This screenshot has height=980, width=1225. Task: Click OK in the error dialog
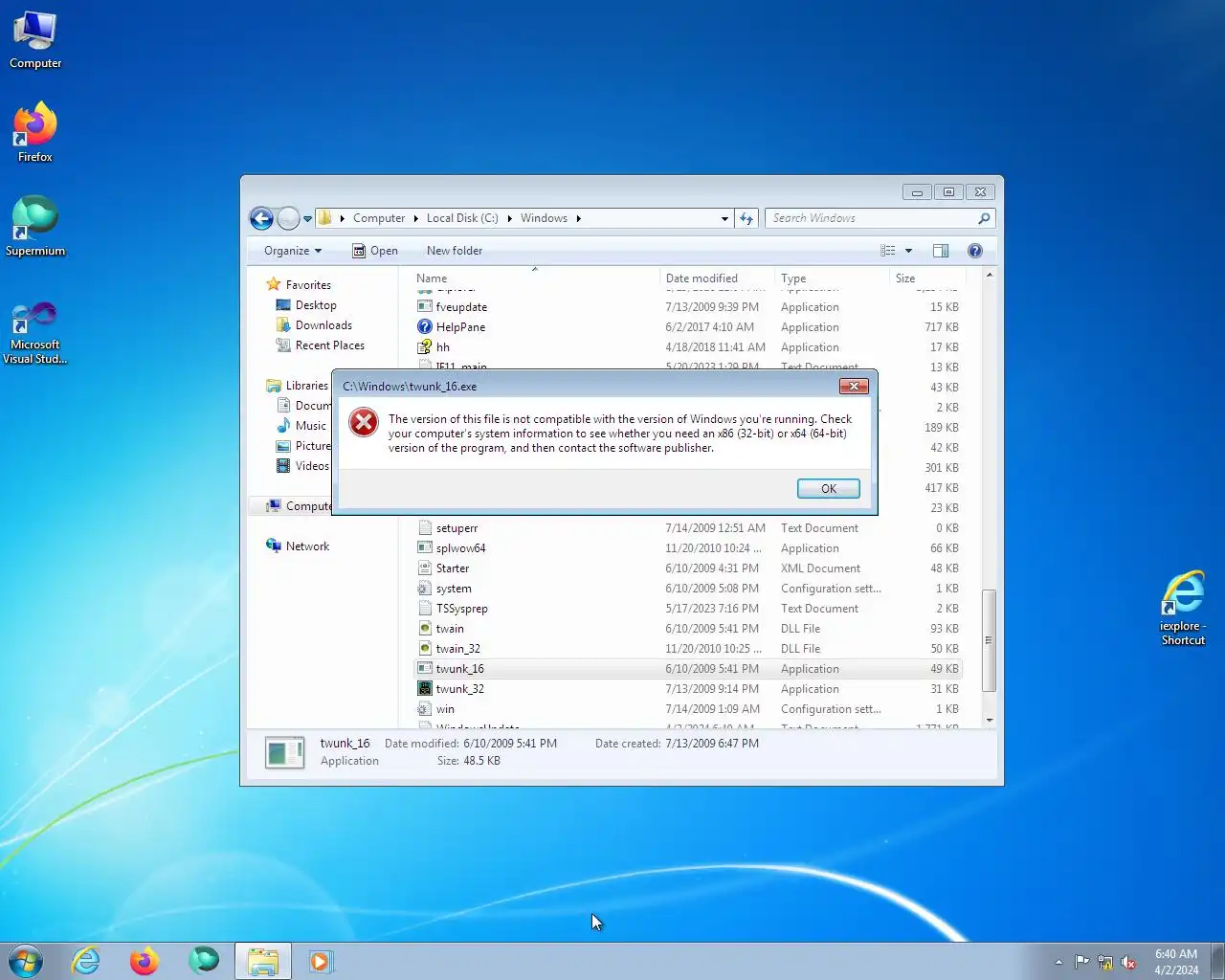pyautogui.click(x=829, y=488)
